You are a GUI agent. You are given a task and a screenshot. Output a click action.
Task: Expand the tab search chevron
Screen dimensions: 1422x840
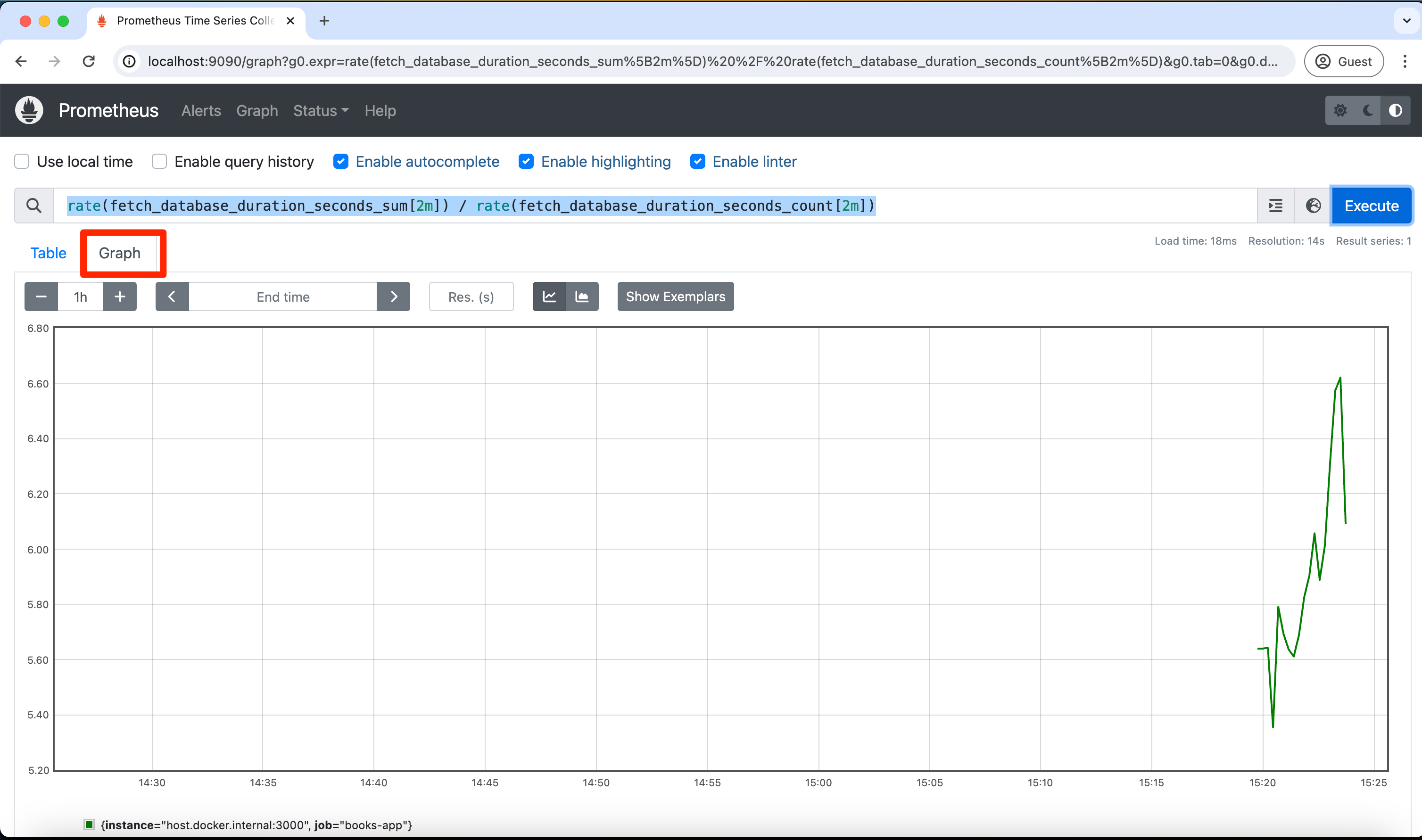tap(1407, 21)
